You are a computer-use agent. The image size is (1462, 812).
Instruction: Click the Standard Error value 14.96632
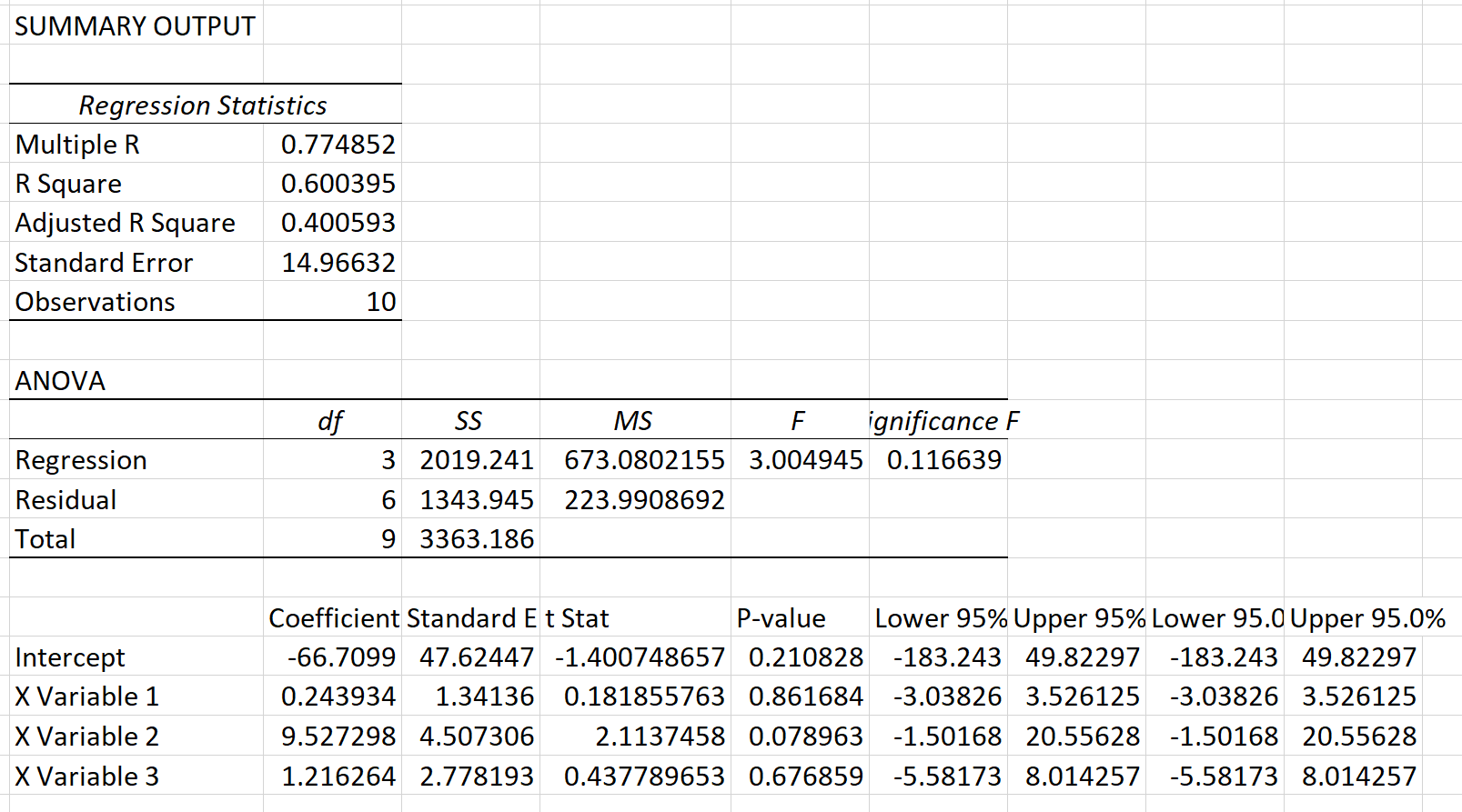[x=338, y=263]
